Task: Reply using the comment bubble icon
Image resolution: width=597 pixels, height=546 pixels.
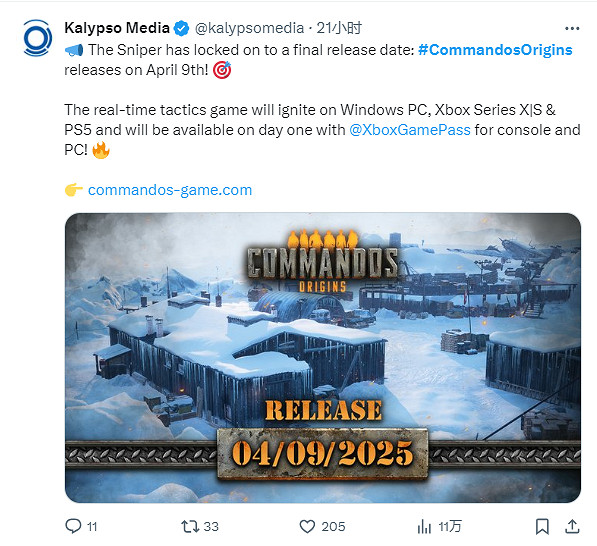Action: pyautogui.click(x=73, y=526)
